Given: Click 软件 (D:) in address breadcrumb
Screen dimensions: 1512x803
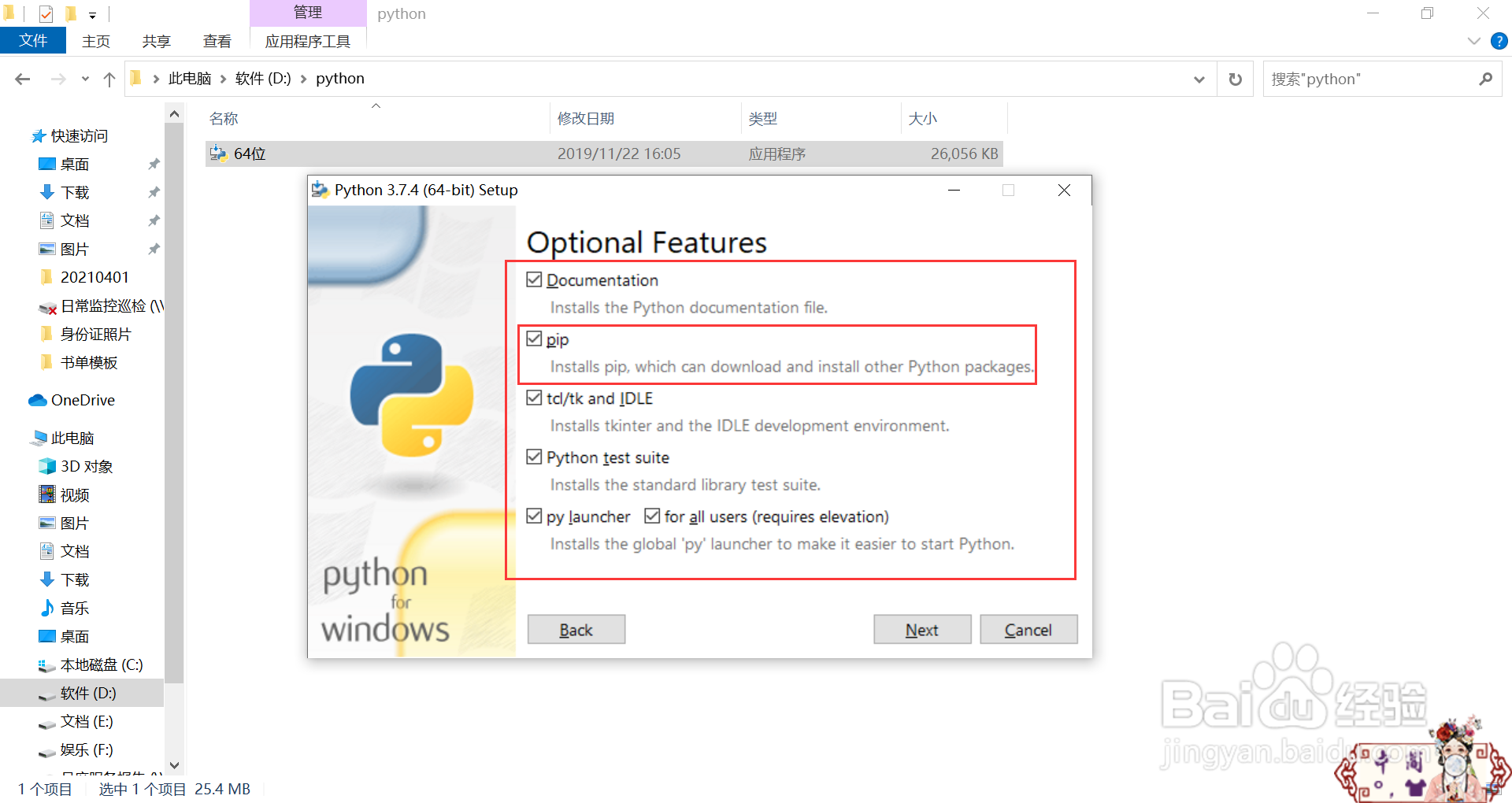Looking at the screenshot, I should point(263,79).
